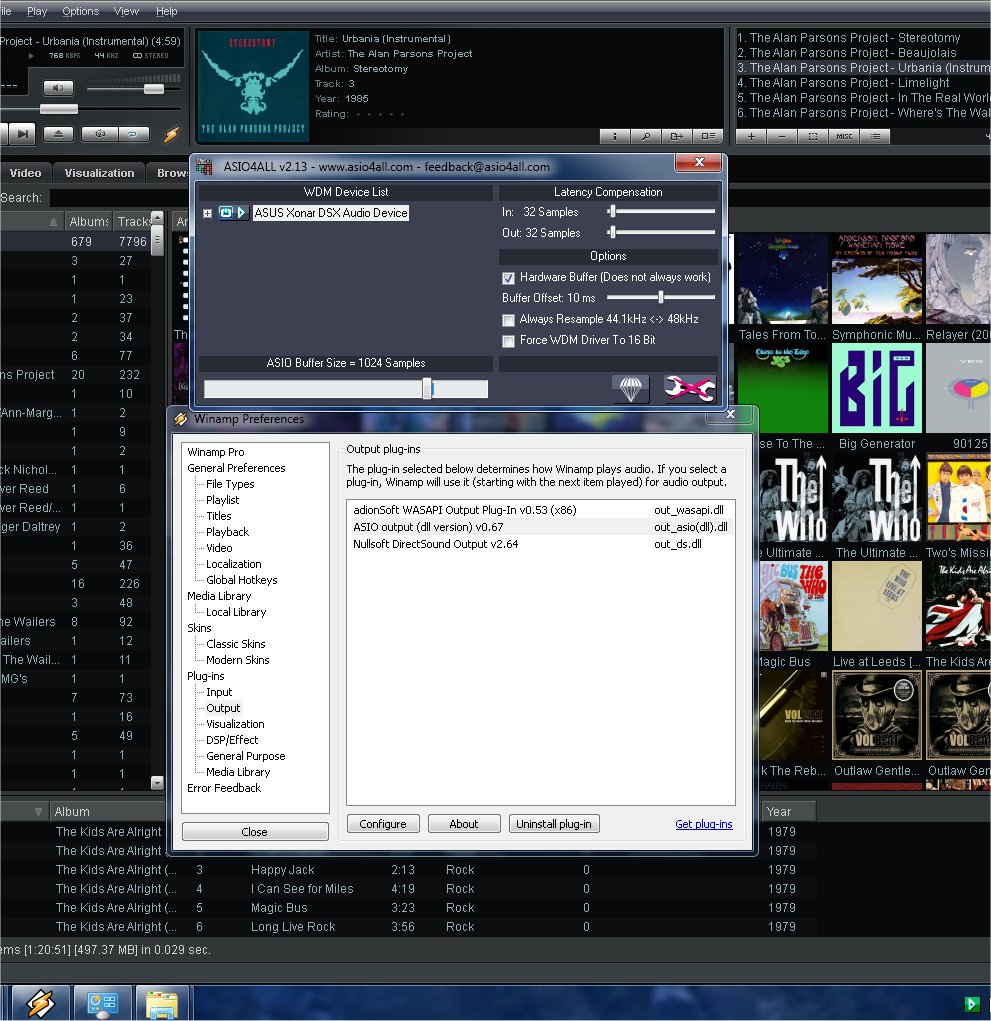Select Nullsoft DirectSound Output v2.64
Image resolution: width=991 pixels, height=1021 pixels.
(x=540, y=544)
